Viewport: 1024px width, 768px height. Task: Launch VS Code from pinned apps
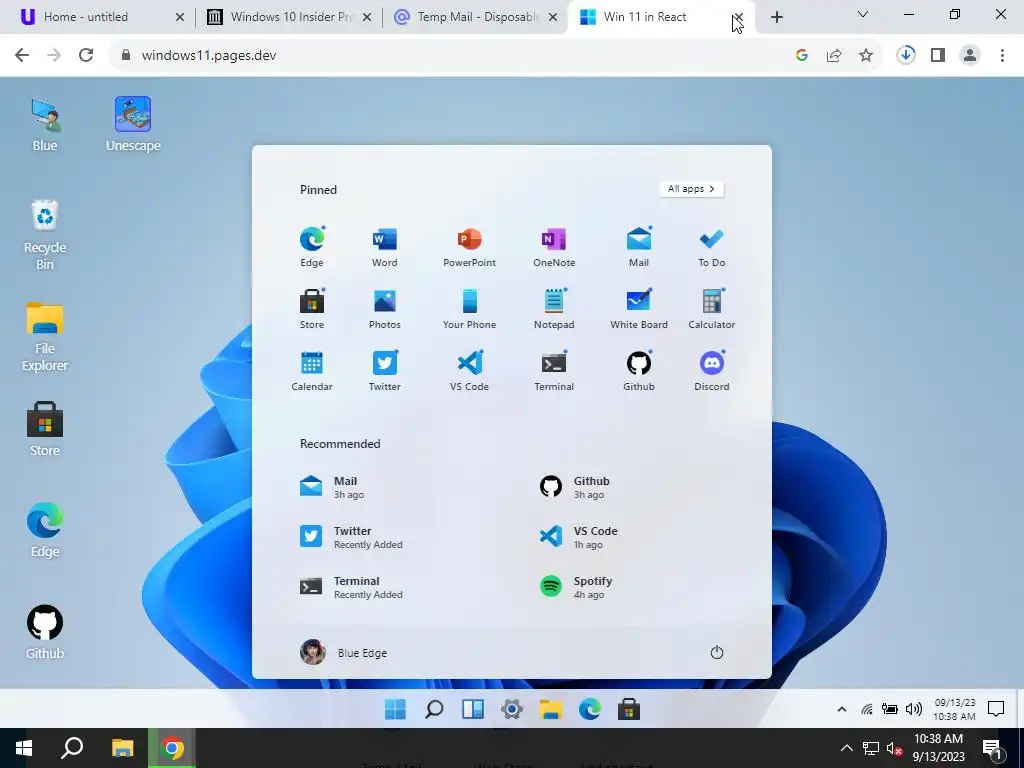pyautogui.click(x=469, y=370)
